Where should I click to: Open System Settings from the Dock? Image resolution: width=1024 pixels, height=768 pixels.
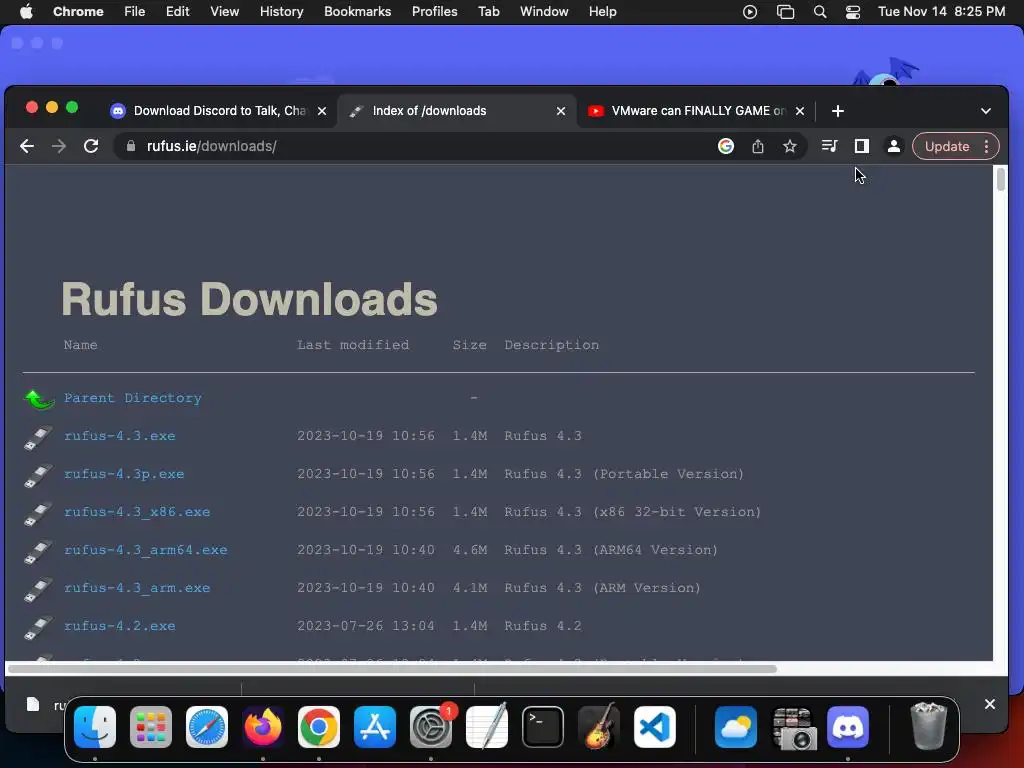pyautogui.click(x=431, y=727)
